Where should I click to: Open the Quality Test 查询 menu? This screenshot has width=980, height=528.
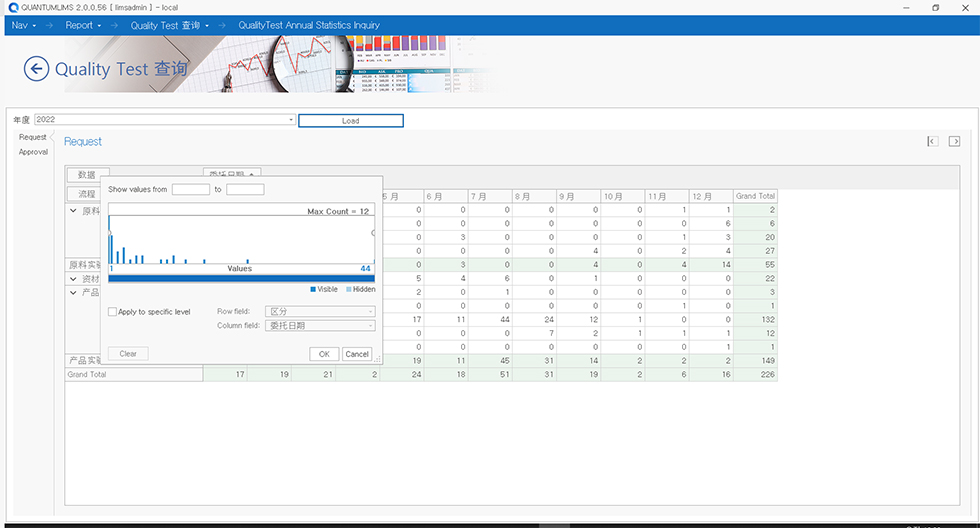pos(170,25)
